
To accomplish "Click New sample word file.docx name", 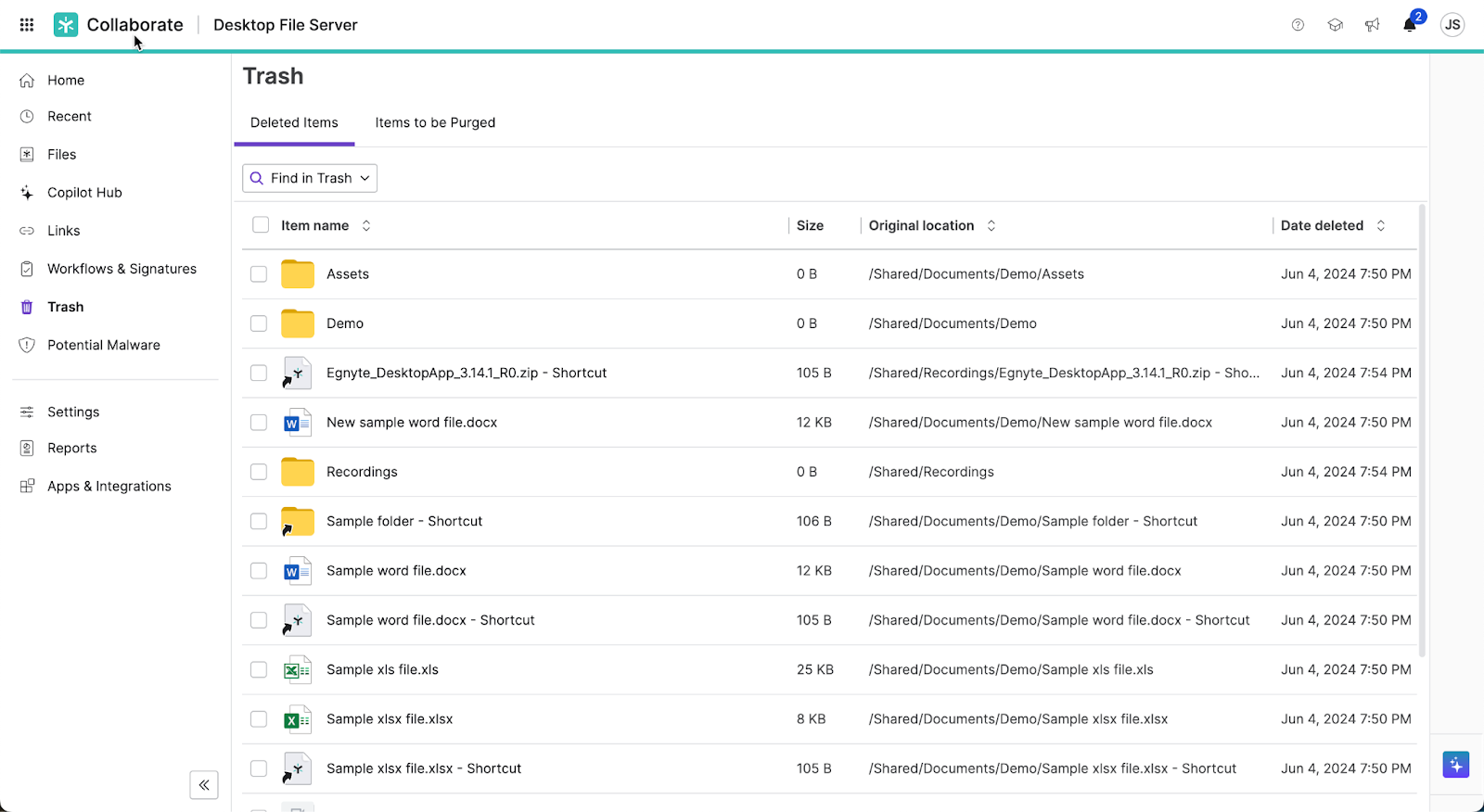I will point(412,423).
